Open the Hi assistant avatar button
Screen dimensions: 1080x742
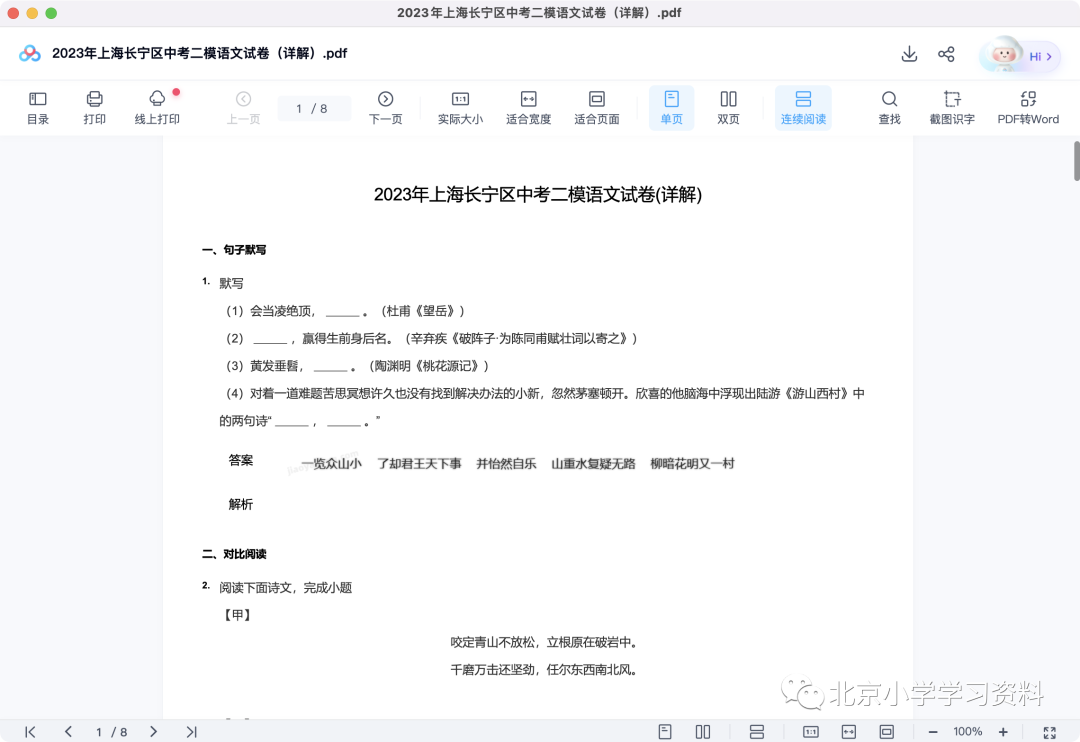click(1020, 55)
